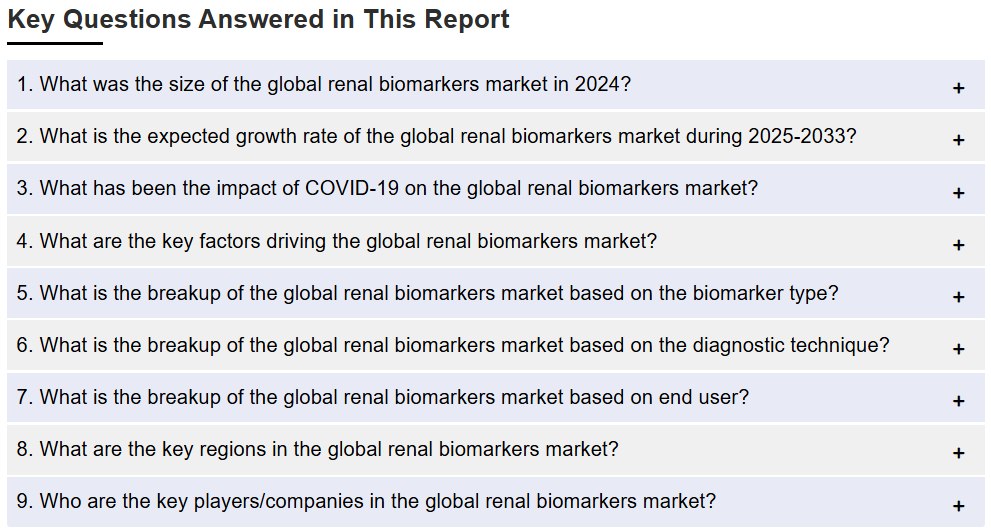This screenshot has height=532, width=991.
Task: Expand question 1 plus icon
Action: [x=958, y=88]
